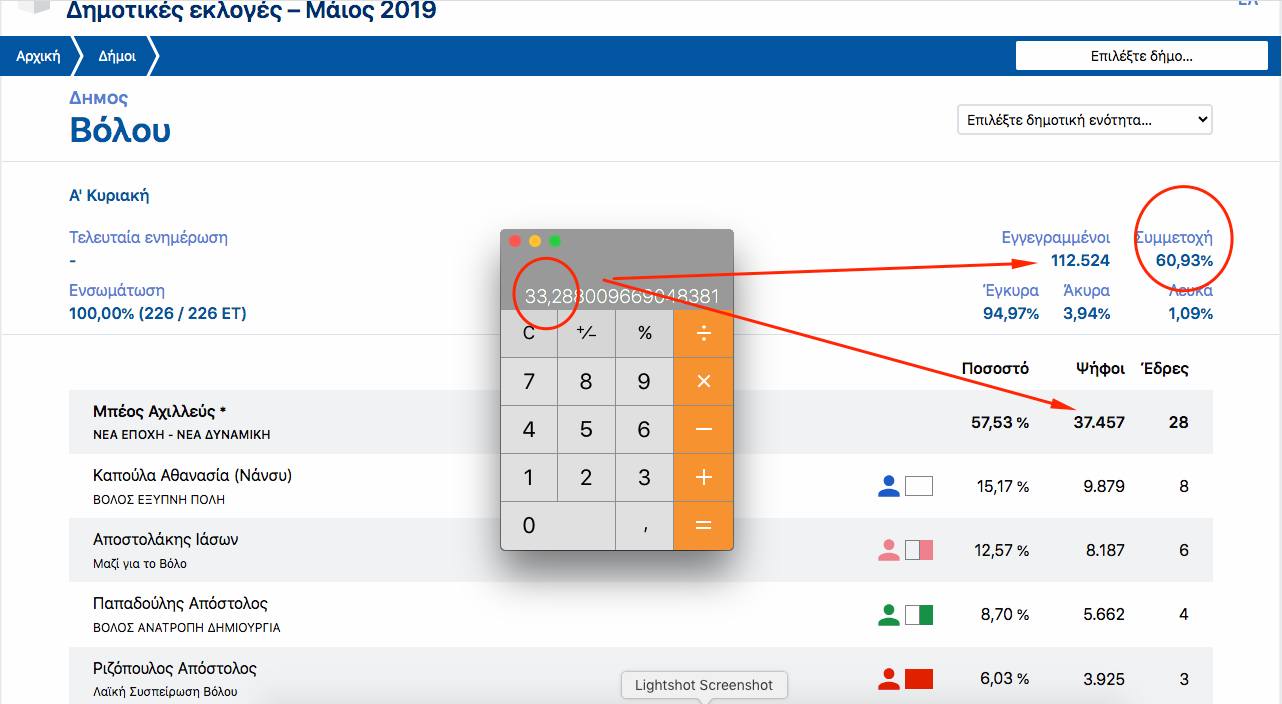Click the Καπούλα Αθανασία (Νάνσυ) candidate name

(x=192, y=475)
